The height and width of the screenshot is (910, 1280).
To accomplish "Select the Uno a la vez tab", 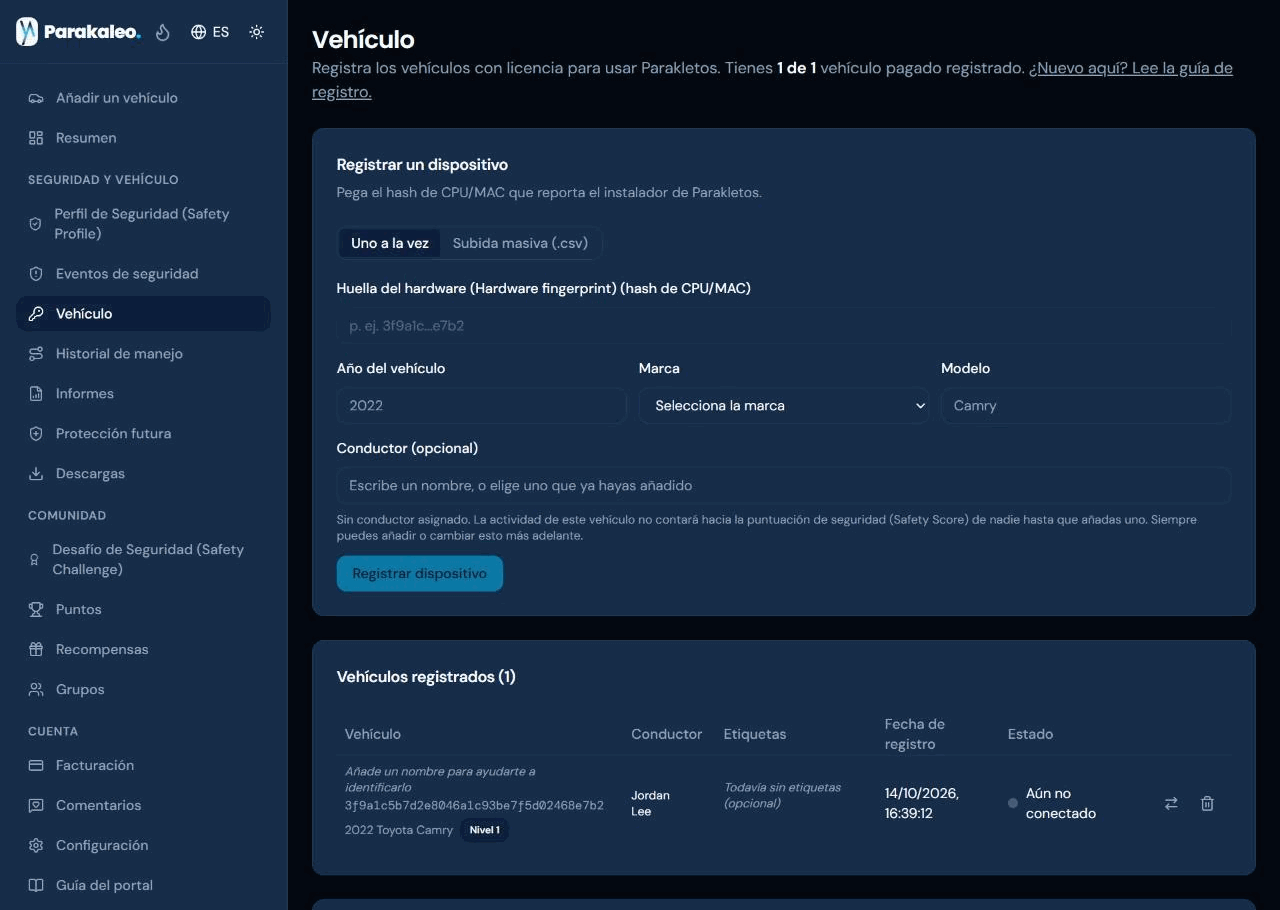I will (x=390, y=243).
